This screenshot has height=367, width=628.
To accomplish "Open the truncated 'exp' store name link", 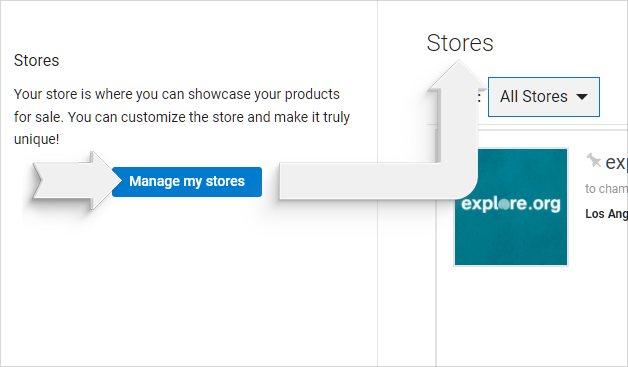I will pyautogui.click(x=616, y=162).
